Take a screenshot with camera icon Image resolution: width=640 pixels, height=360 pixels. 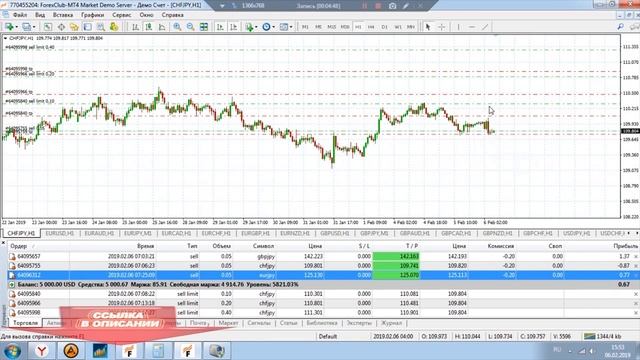[392, 6]
